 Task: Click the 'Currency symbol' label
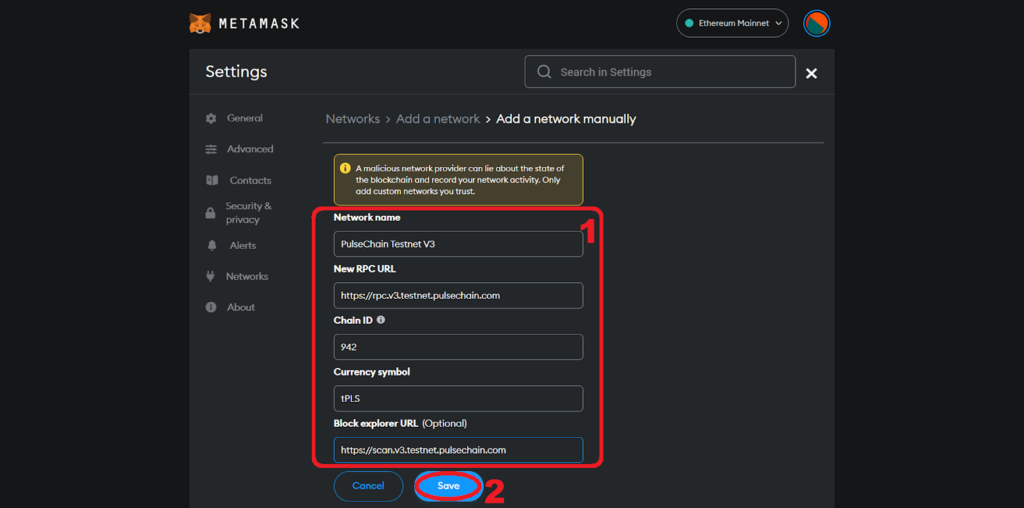372,372
